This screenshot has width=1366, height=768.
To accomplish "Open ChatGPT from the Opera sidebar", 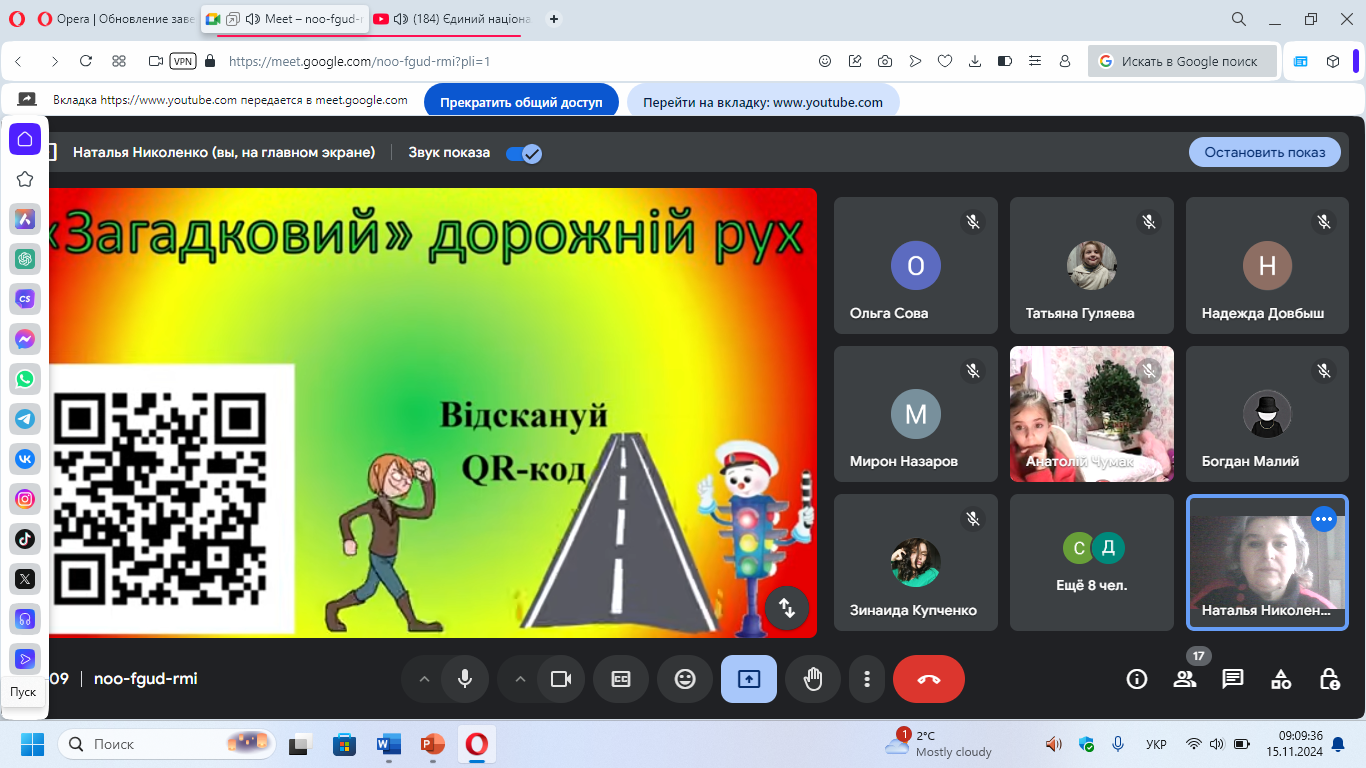I will [25, 259].
